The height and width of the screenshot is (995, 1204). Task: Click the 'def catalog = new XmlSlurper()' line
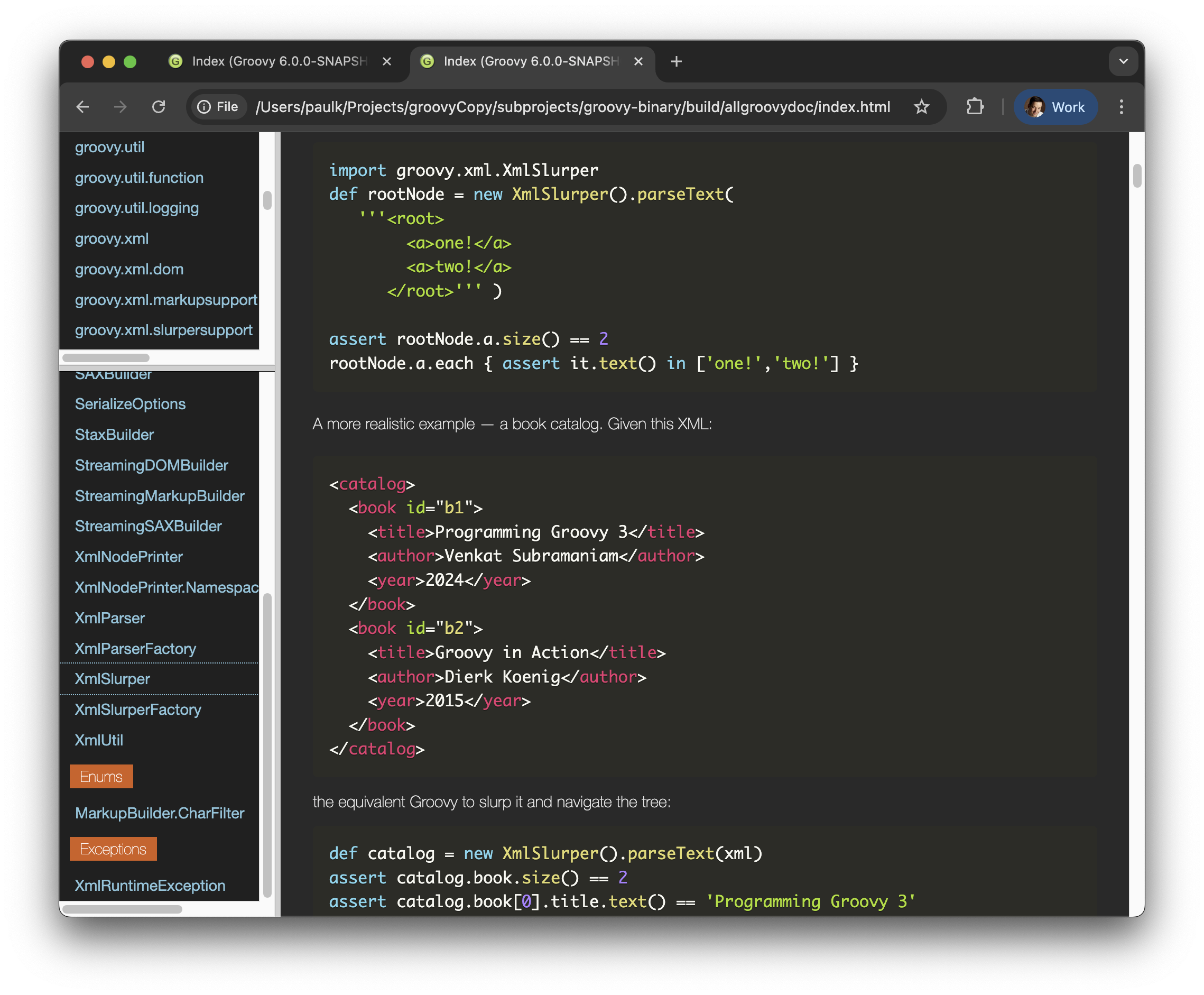[x=545, y=853]
